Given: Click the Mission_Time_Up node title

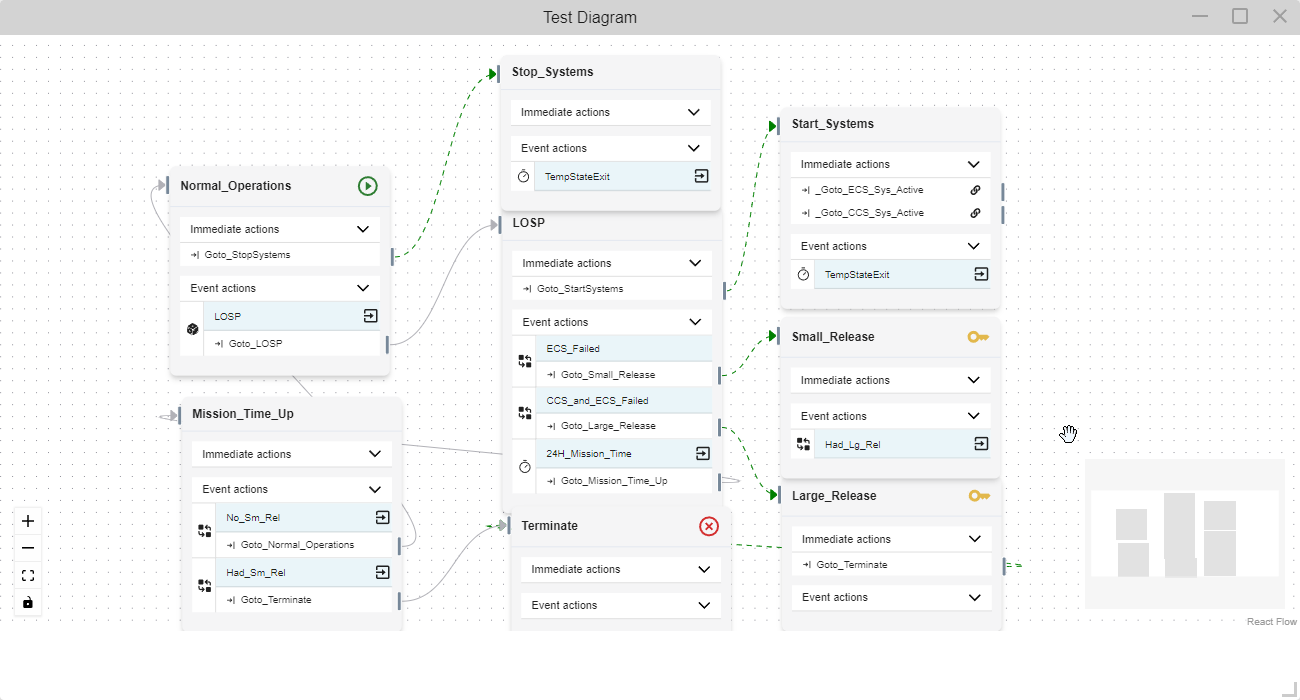Looking at the screenshot, I should pos(243,414).
